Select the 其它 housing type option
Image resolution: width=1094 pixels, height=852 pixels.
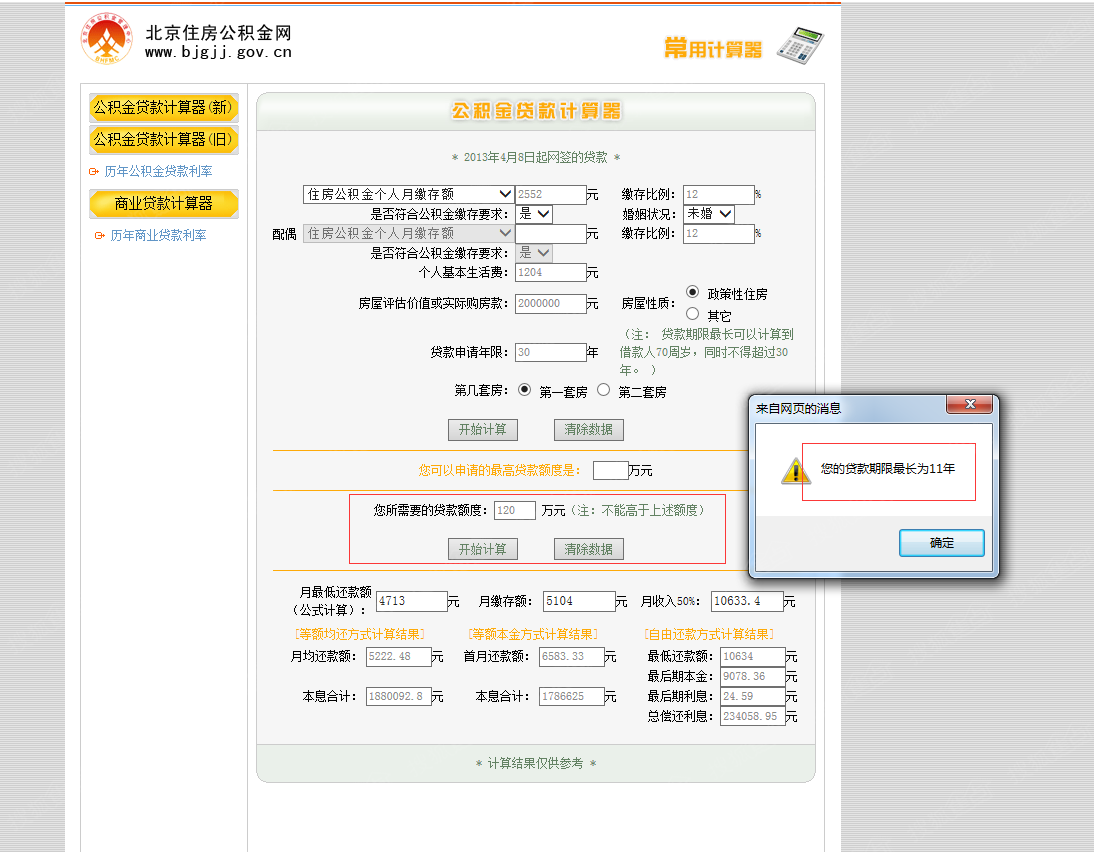(692, 314)
